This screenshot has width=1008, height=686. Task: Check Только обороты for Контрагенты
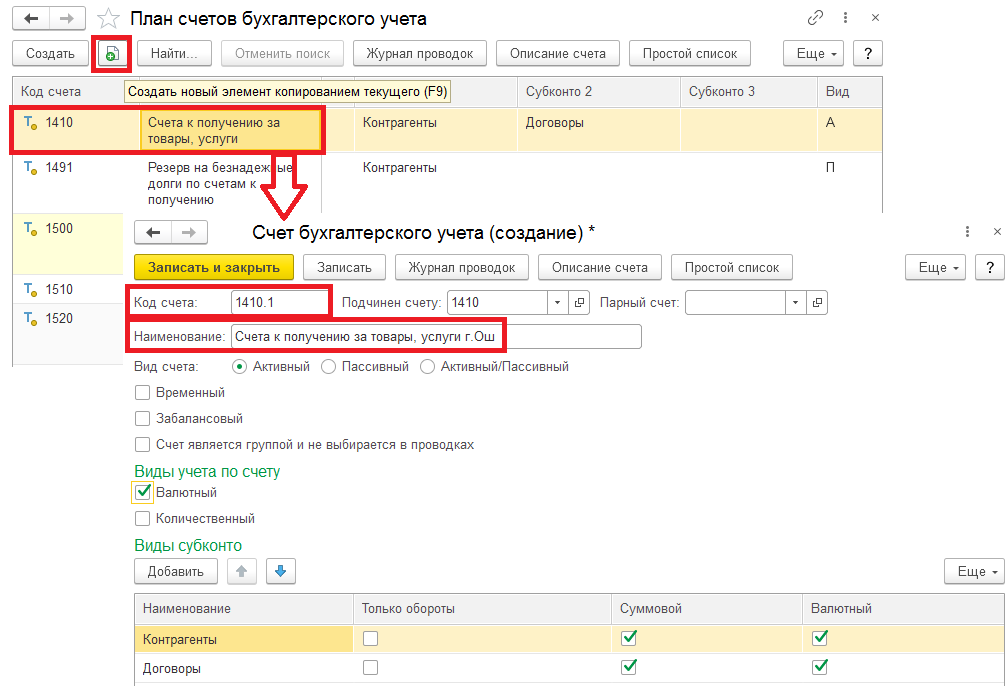pos(371,638)
